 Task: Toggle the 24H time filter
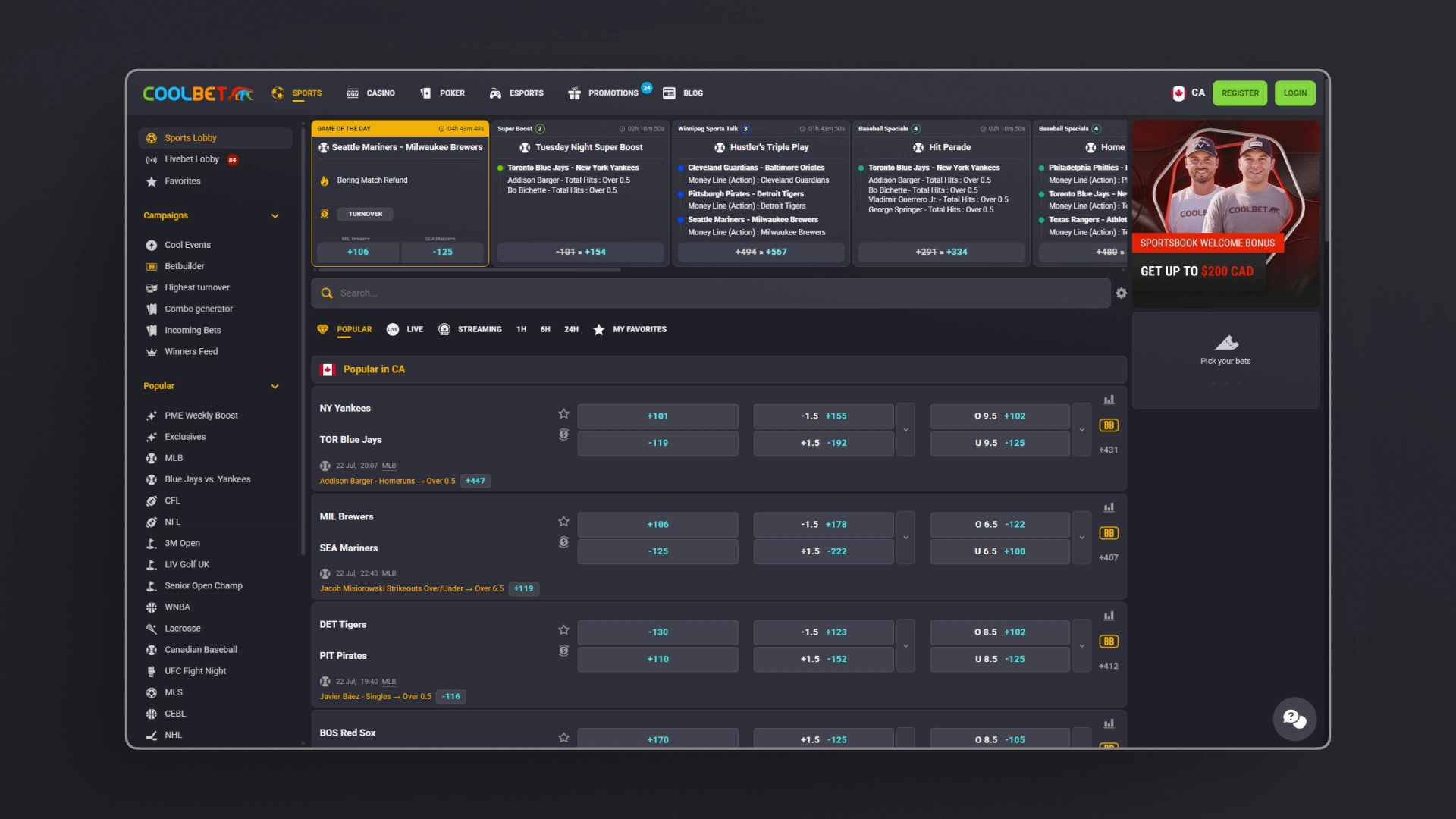tap(571, 329)
